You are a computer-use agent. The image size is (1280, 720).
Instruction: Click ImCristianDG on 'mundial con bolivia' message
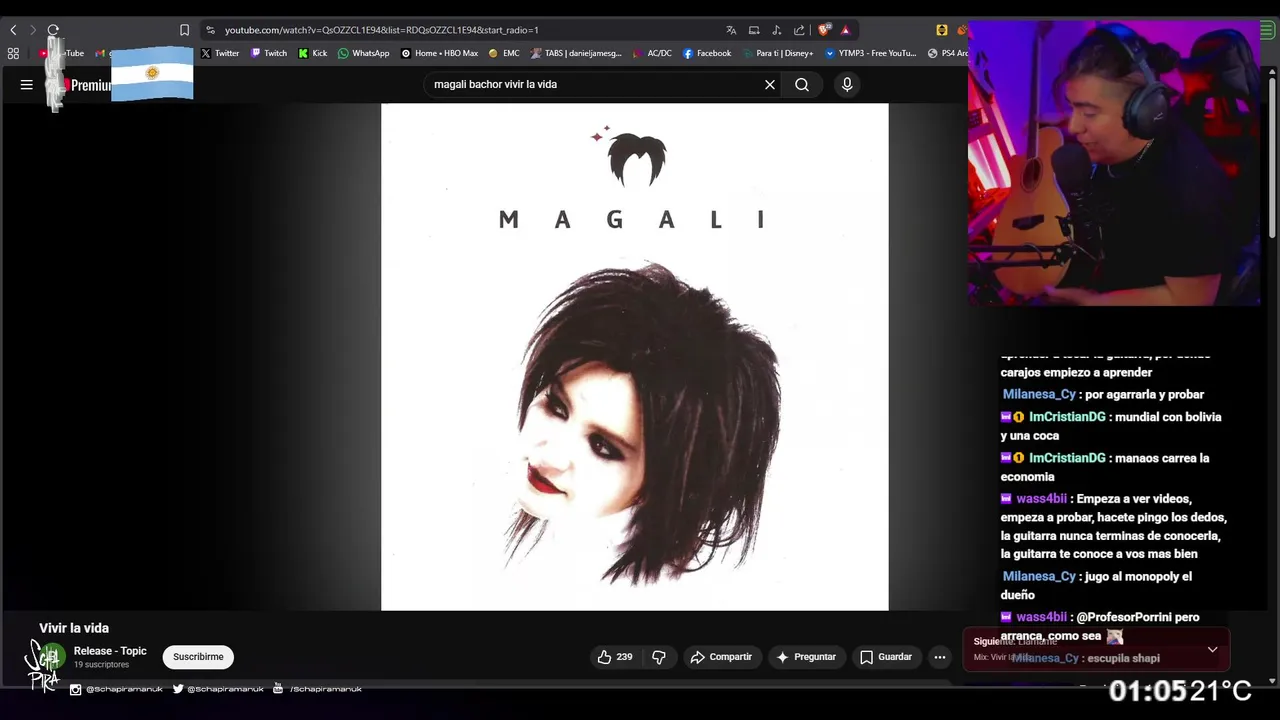pos(1067,417)
